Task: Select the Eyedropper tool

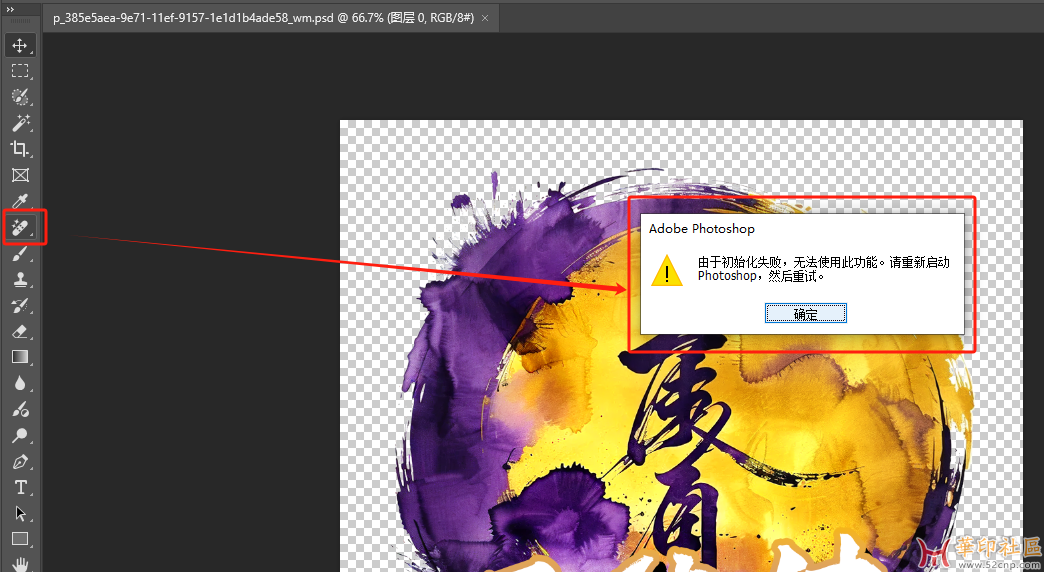Action: pyautogui.click(x=20, y=201)
